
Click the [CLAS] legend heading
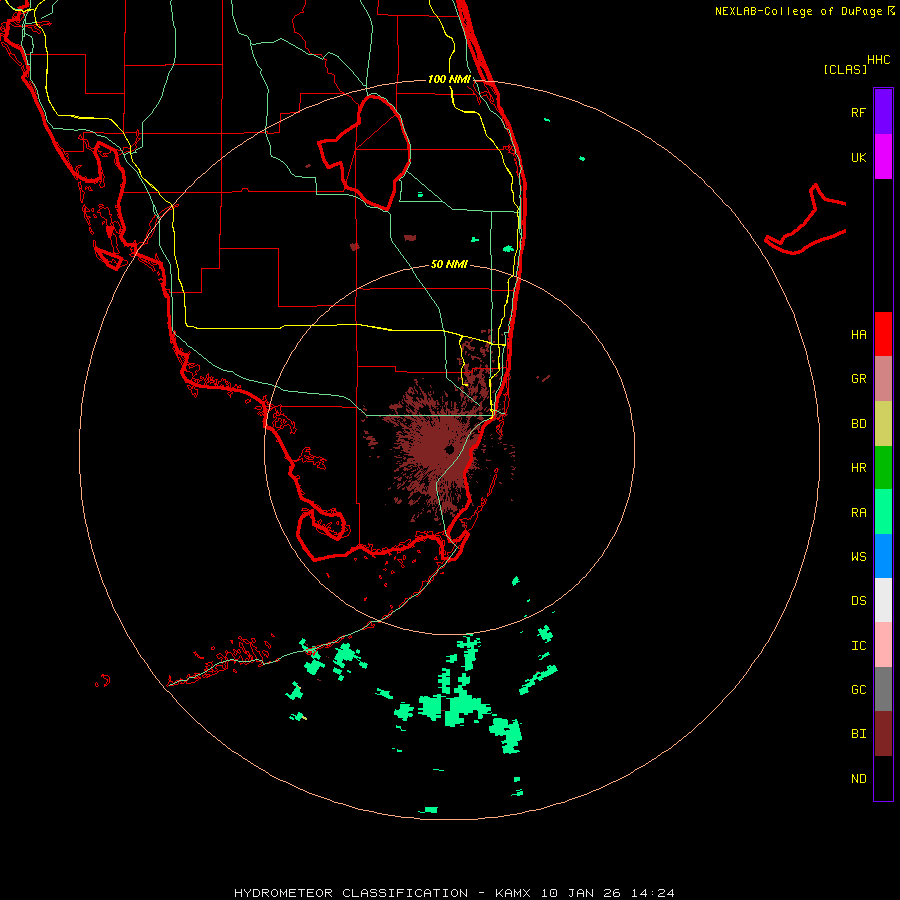845,69
